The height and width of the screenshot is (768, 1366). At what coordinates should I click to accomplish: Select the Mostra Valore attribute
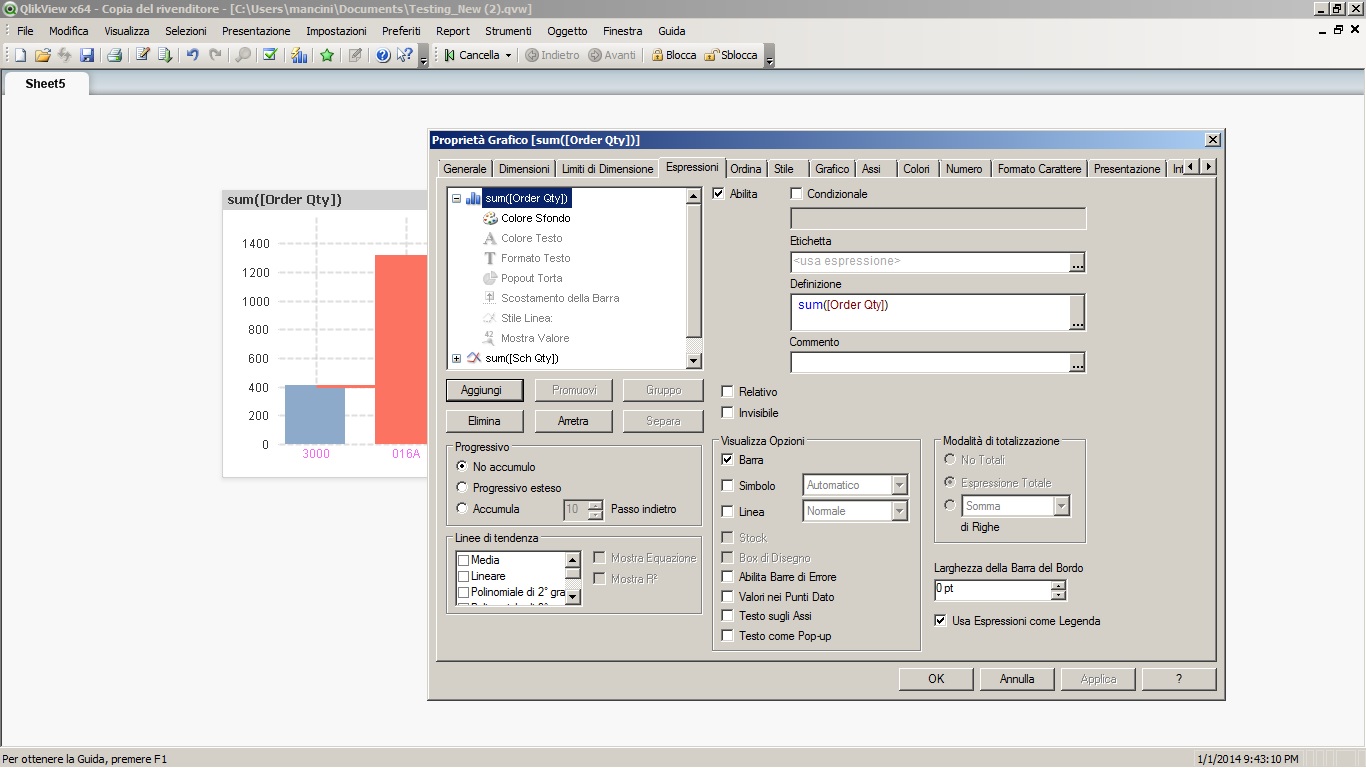(x=525, y=338)
